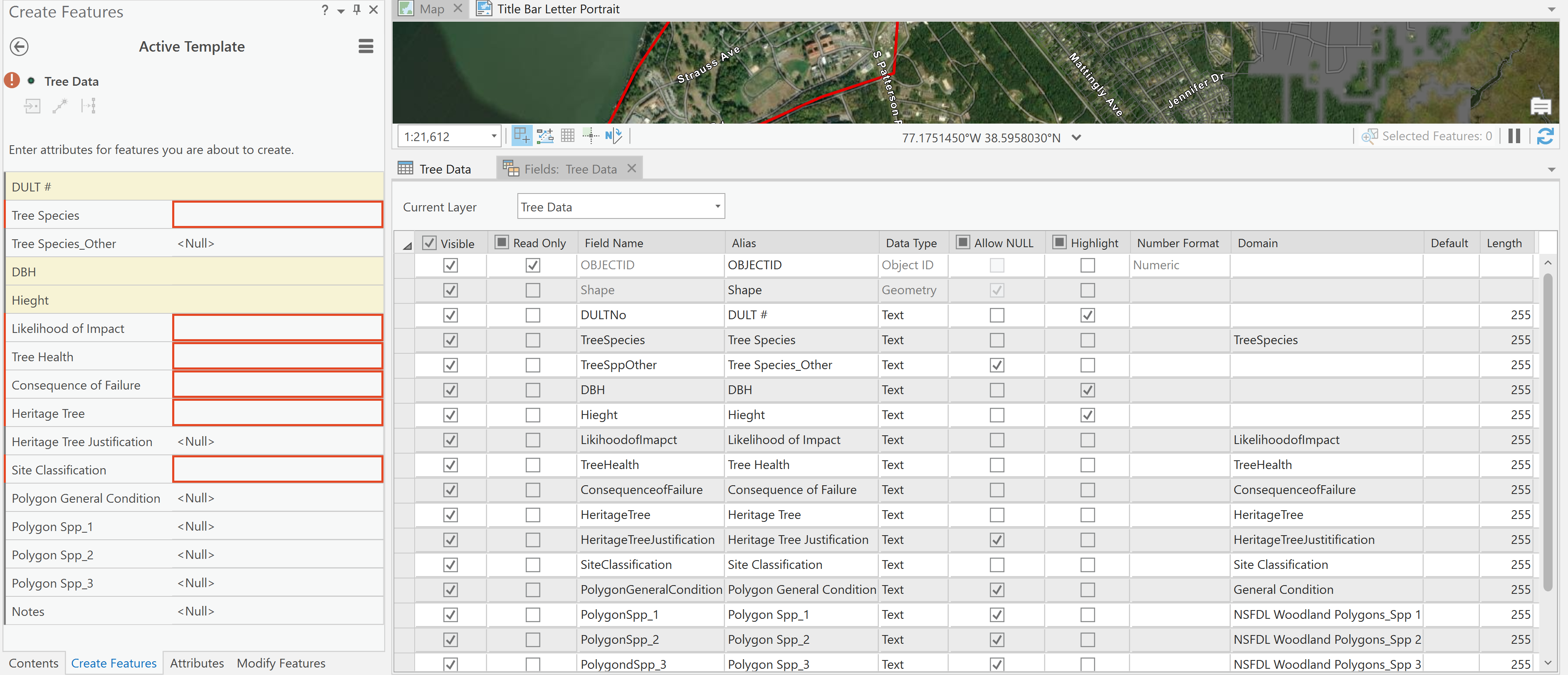Open the map scale dropdown
The width and height of the screenshot is (1568, 675).
pyautogui.click(x=494, y=136)
